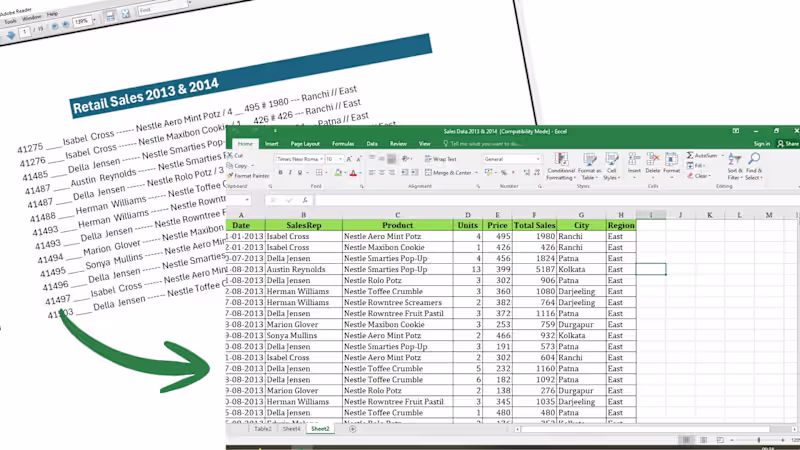Viewport: 800px width, 450px height.
Task: Click Sign in link in Excel
Action: click(x=762, y=144)
